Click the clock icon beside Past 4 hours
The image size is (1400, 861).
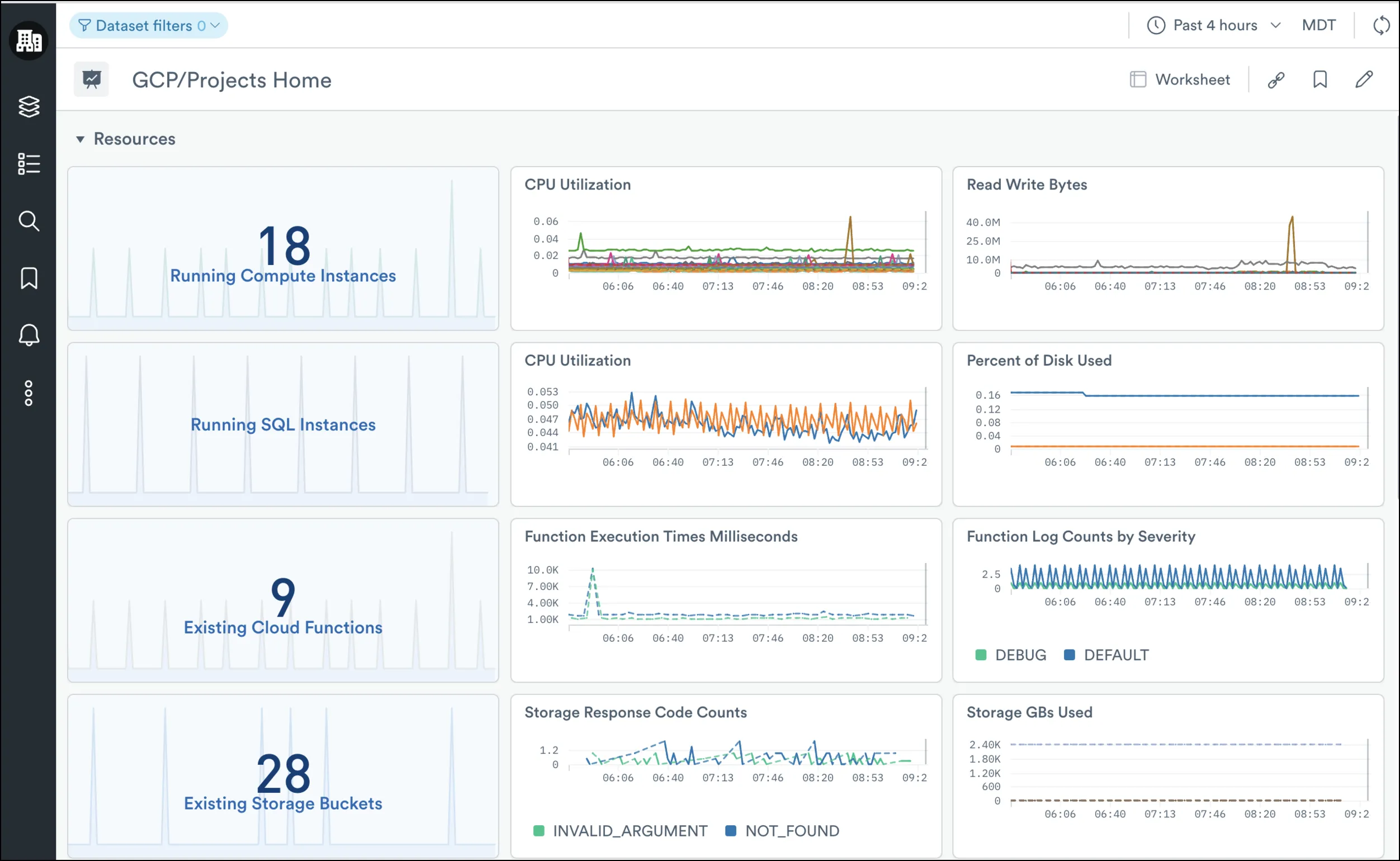[x=1156, y=26]
